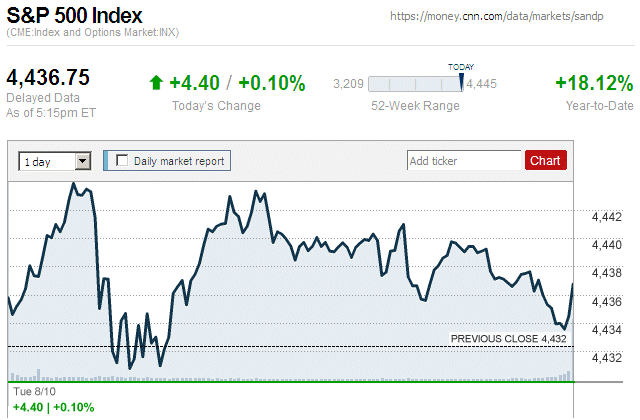Click the Tue 8/10 date label

point(29,393)
